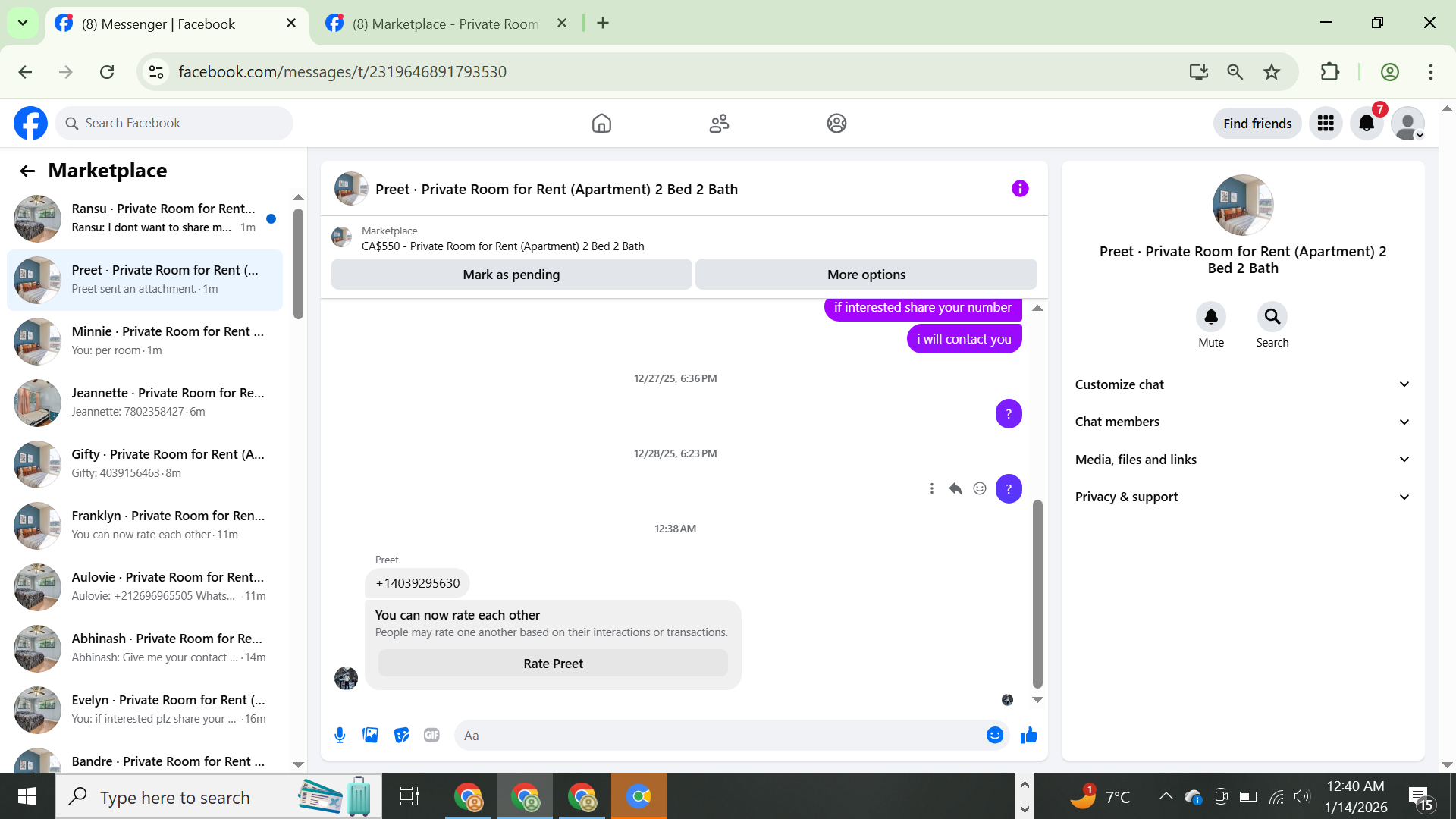Click the voice clip microphone icon
This screenshot has height=819, width=1456.
(340, 735)
